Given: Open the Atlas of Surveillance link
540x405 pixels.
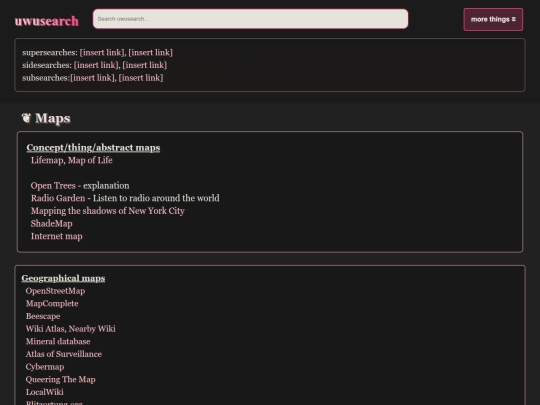Looking at the screenshot, I should pyautogui.click(x=64, y=354).
